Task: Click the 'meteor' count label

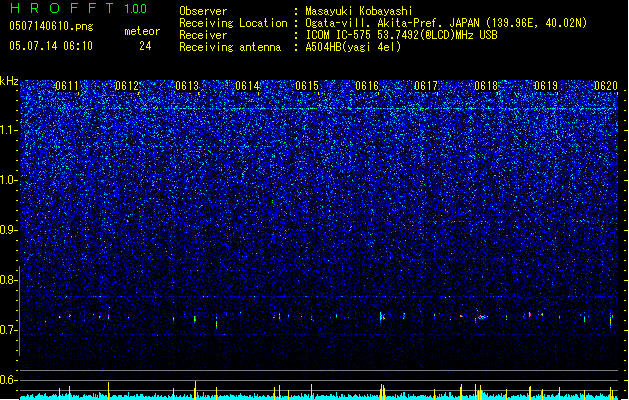Action: click(x=142, y=31)
